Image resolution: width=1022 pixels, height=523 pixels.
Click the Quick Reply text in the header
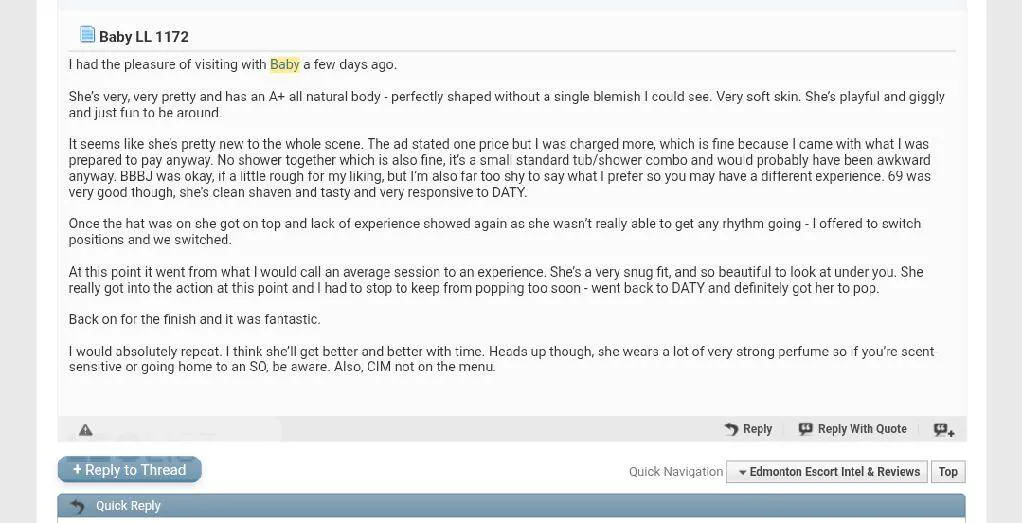point(128,506)
